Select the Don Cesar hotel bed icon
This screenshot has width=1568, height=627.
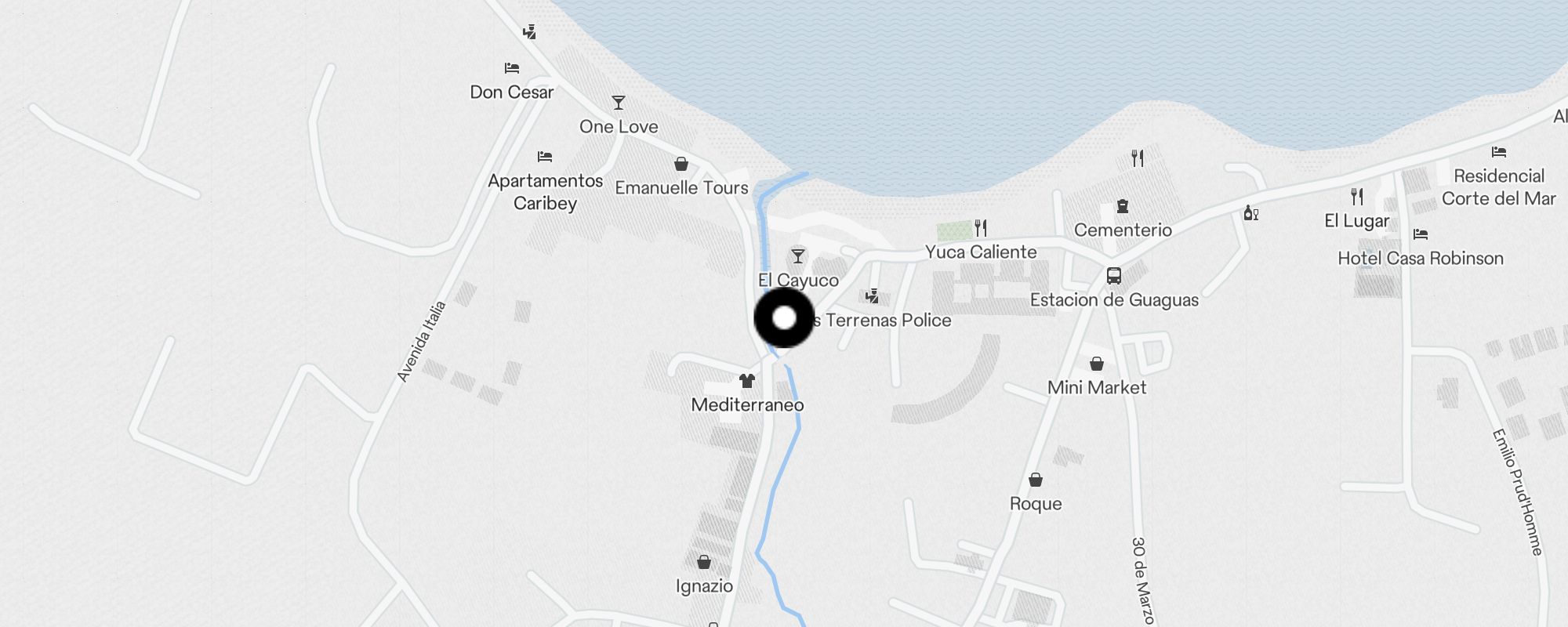click(x=512, y=68)
